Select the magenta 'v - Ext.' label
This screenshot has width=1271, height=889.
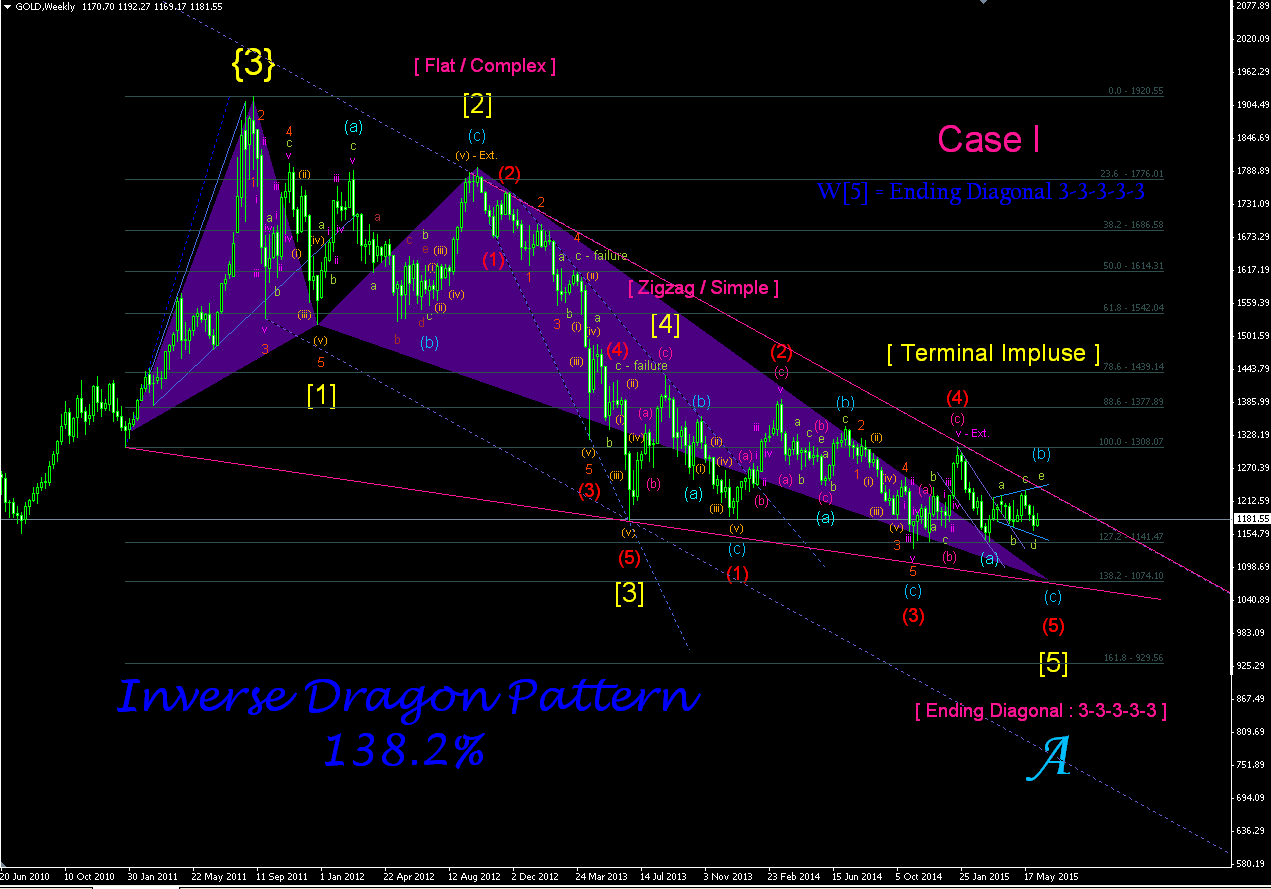(x=971, y=433)
